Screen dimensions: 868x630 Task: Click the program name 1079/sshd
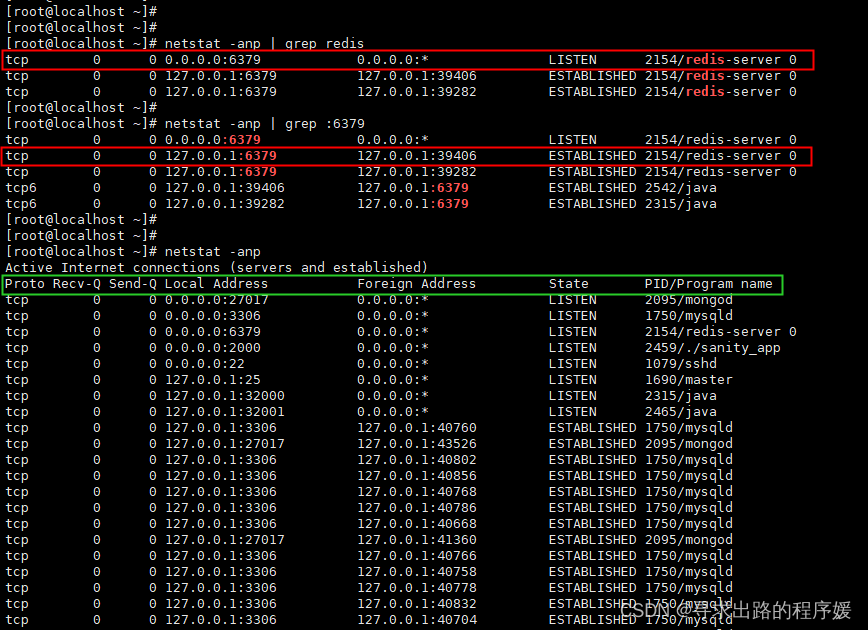pos(680,364)
